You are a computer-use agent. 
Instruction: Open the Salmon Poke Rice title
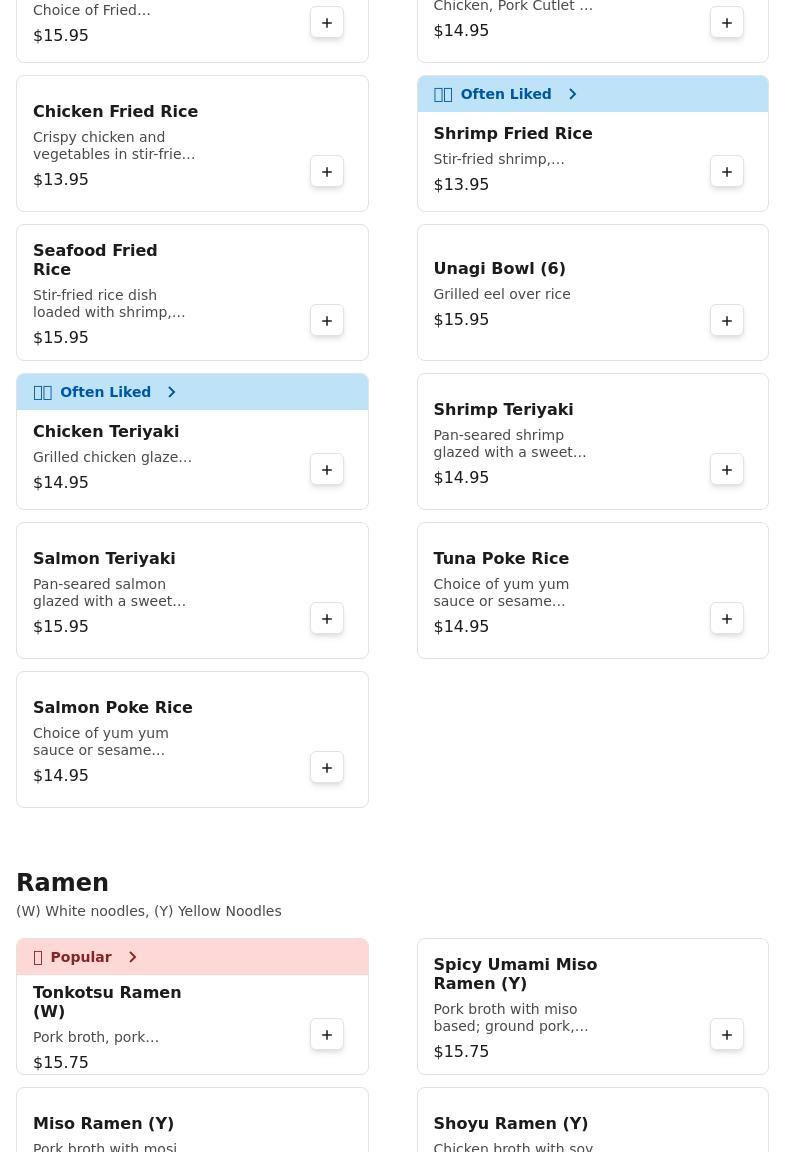pyautogui.click(x=112, y=707)
